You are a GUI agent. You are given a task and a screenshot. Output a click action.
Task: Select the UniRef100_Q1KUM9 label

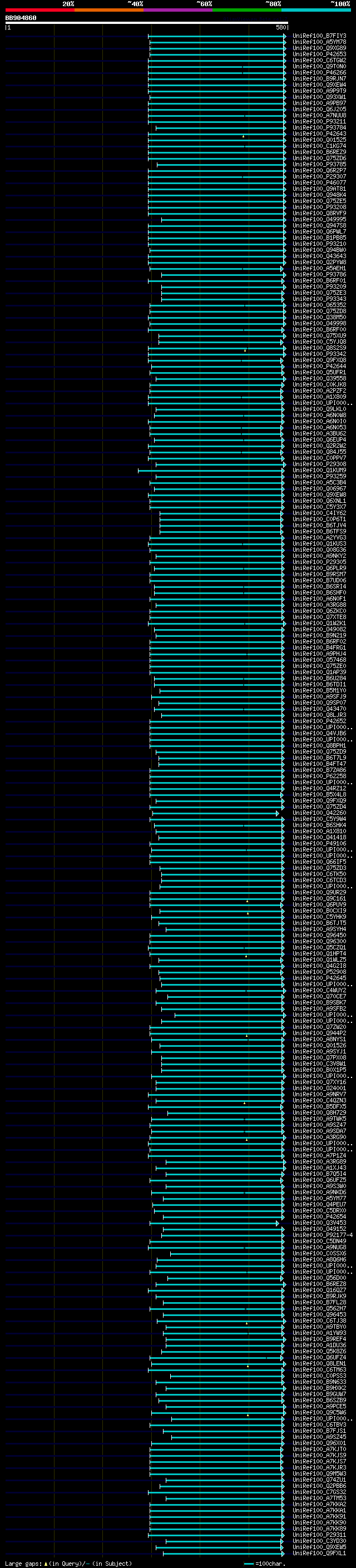319,471
